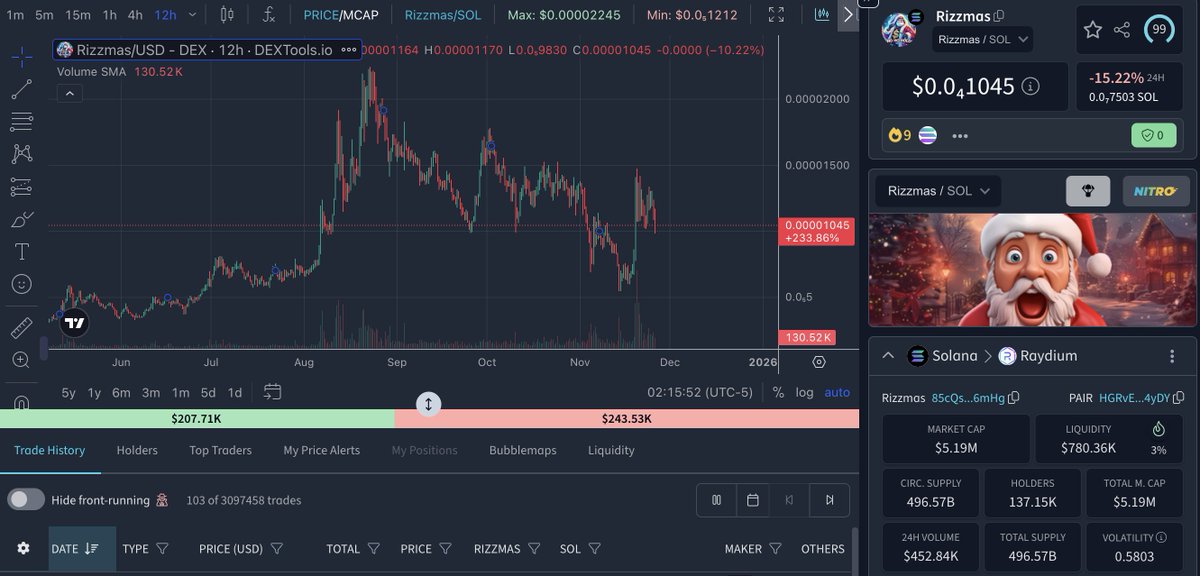Open the Trade History tab
The image size is (1200, 576).
49,450
